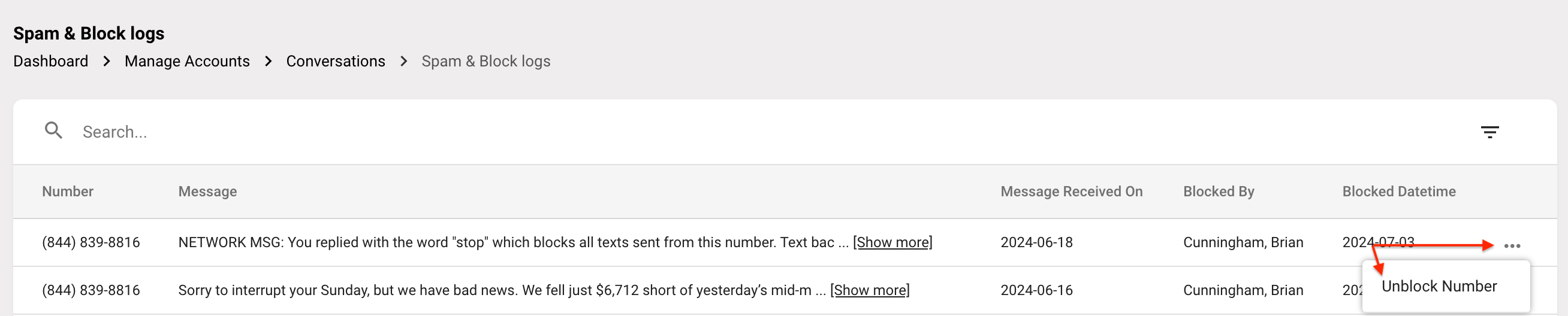This screenshot has height=316, width=1568.
Task: Click the chevron after Conversations breadcrumb
Action: click(x=403, y=62)
